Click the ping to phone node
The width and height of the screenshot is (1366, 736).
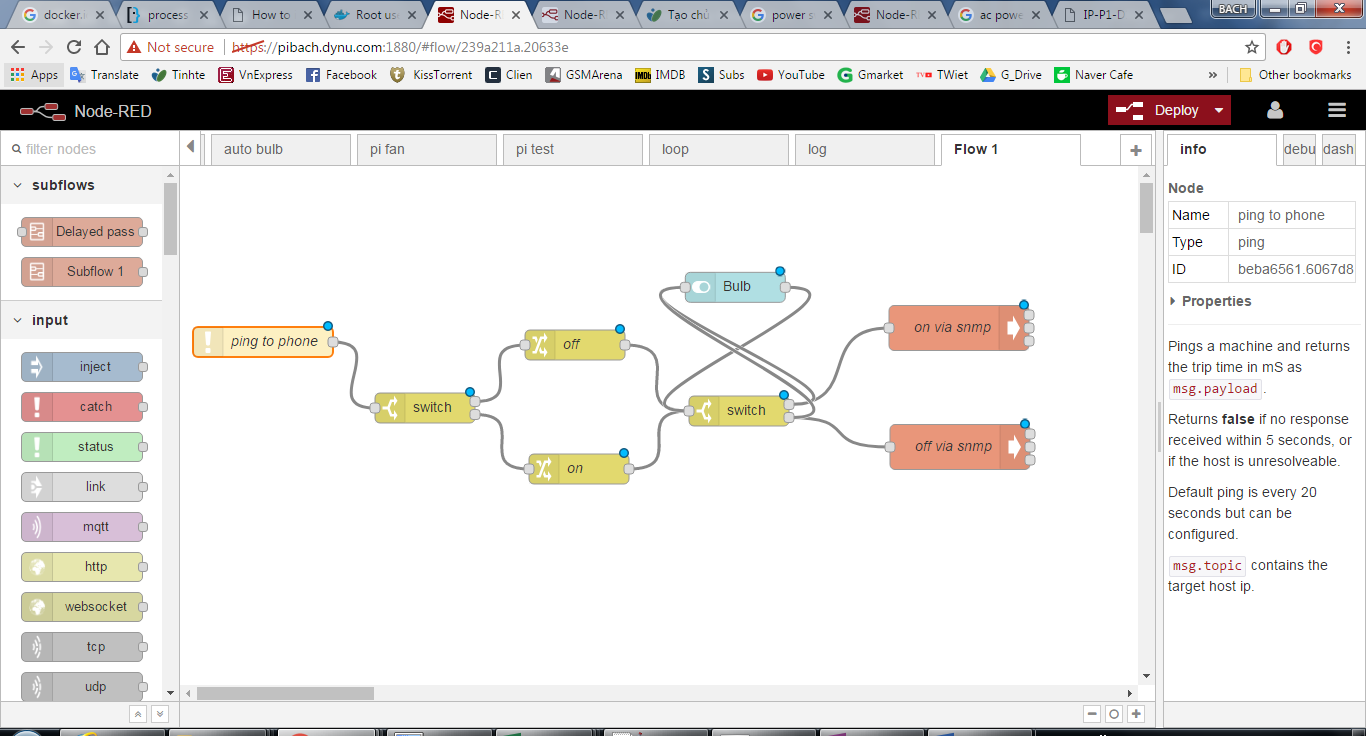tap(263, 342)
